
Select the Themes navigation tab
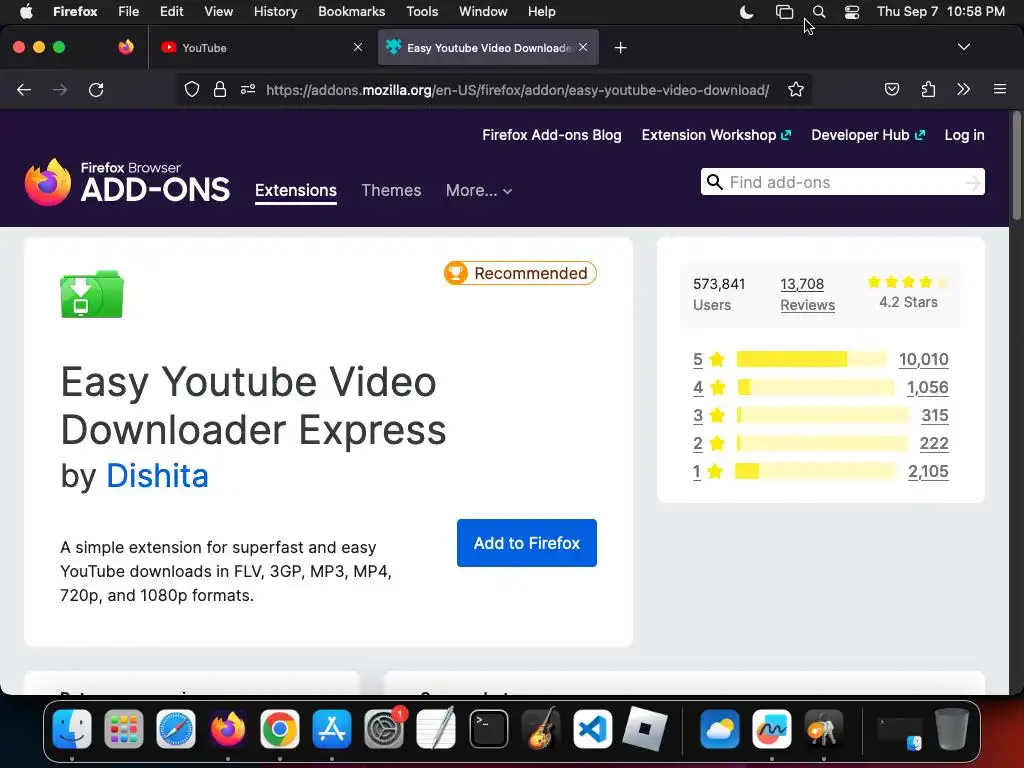tap(391, 191)
